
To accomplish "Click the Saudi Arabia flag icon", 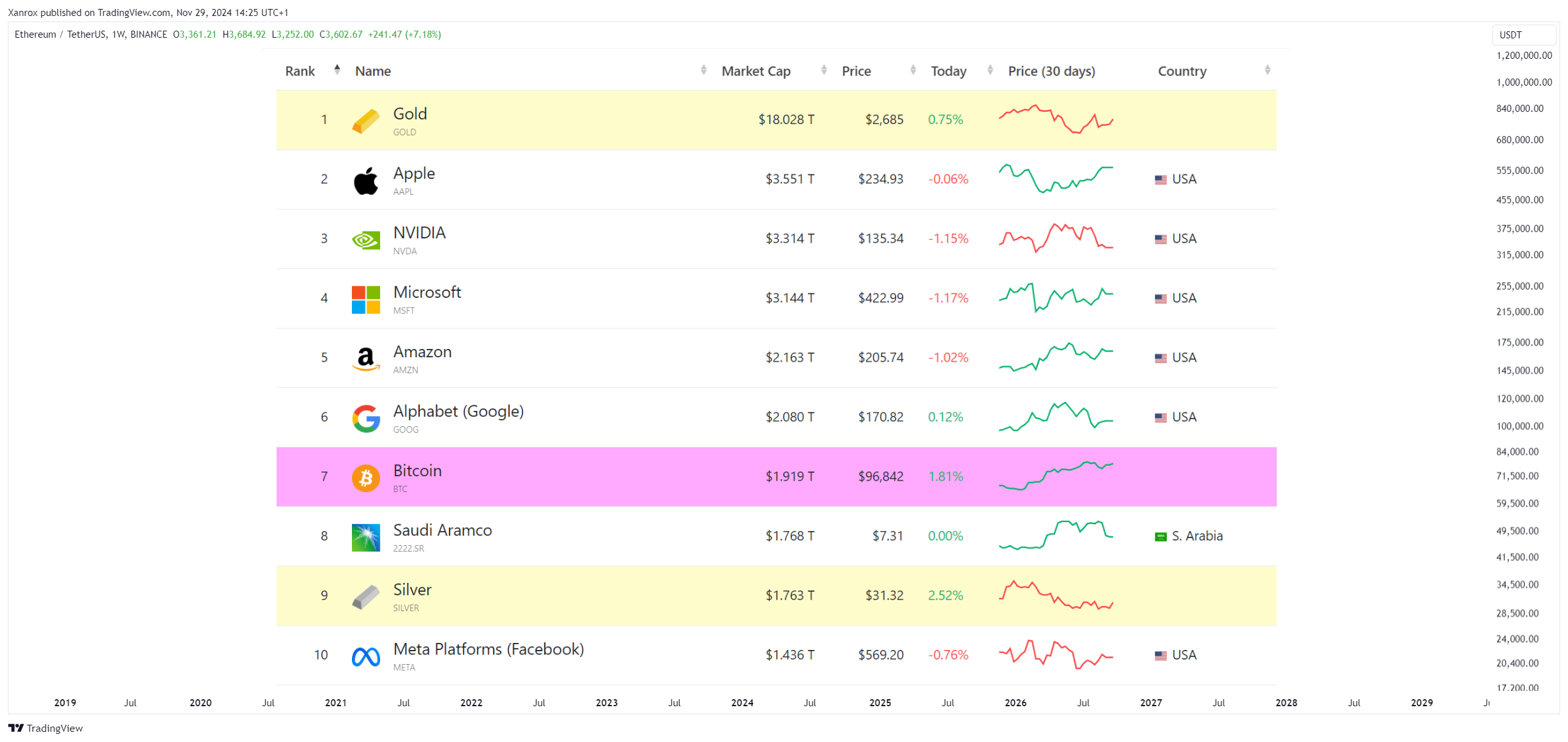I will click(x=1161, y=537).
